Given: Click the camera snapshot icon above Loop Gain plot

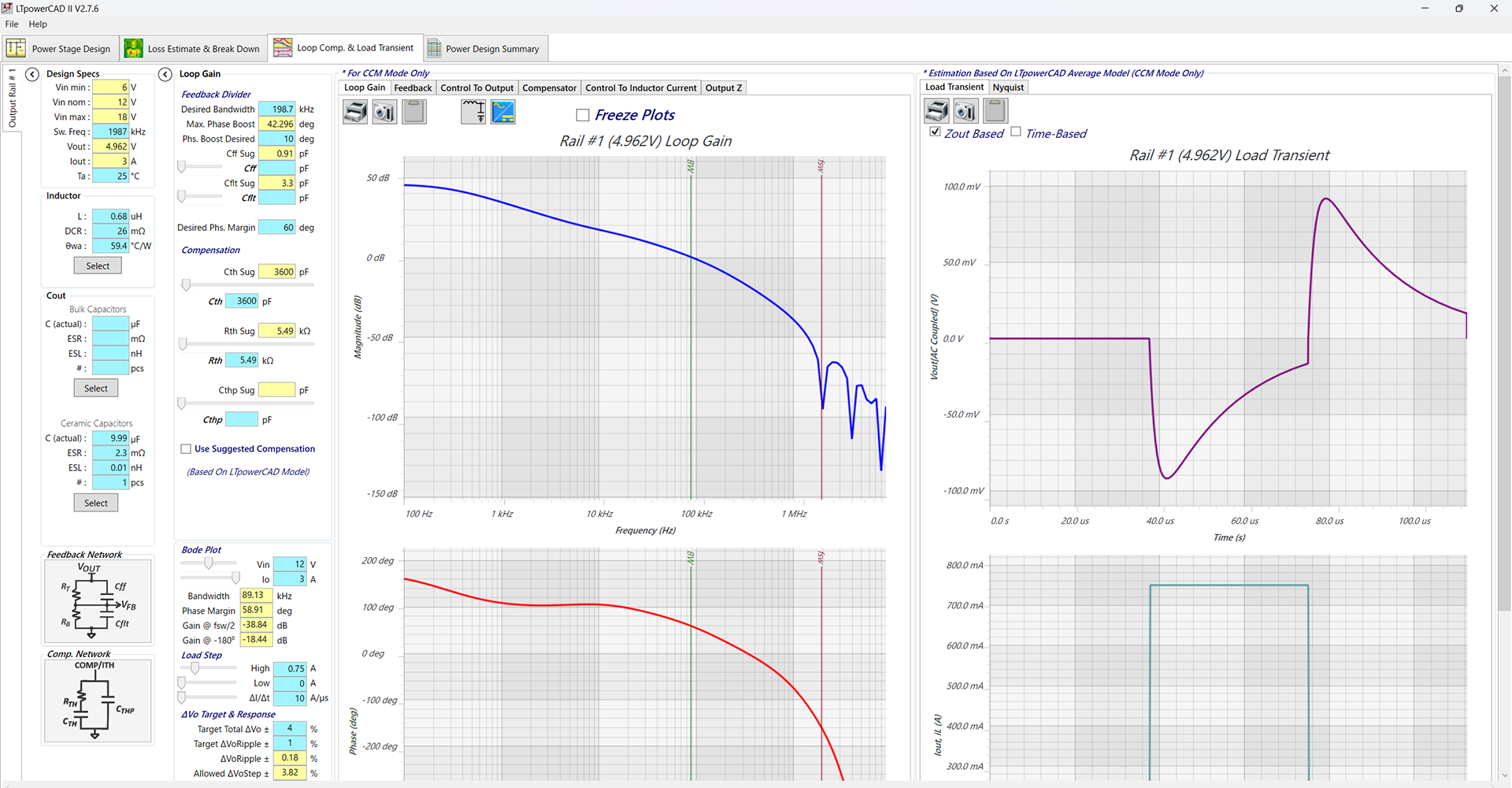Looking at the screenshot, I should click(x=384, y=112).
